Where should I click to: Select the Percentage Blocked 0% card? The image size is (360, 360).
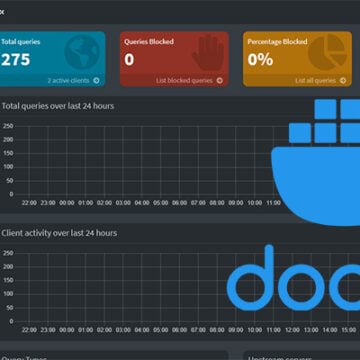[x=297, y=59]
